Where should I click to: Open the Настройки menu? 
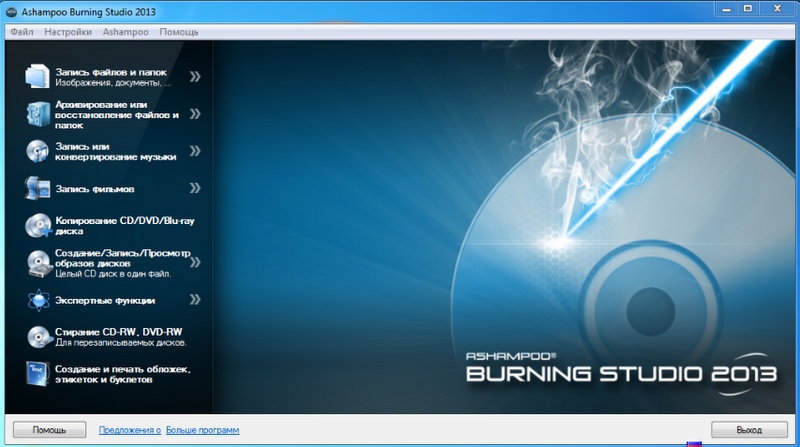coord(68,32)
